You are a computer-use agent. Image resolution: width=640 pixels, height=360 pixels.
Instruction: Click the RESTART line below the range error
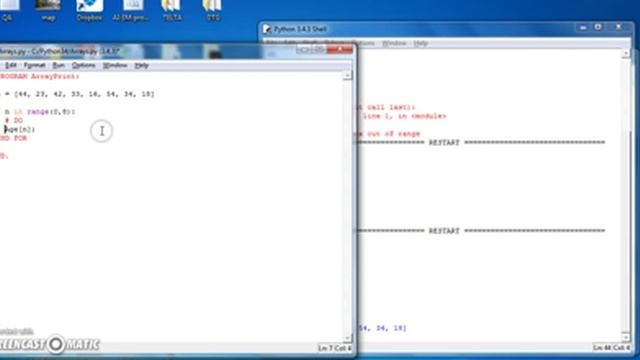point(482,142)
